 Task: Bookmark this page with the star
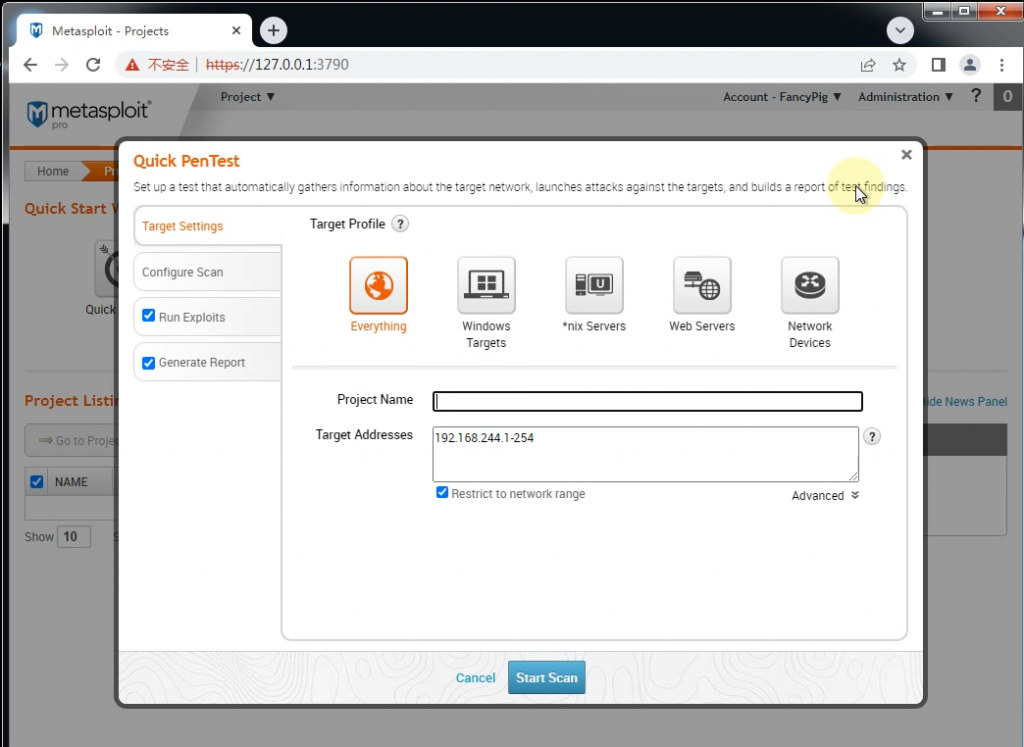pos(899,65)
